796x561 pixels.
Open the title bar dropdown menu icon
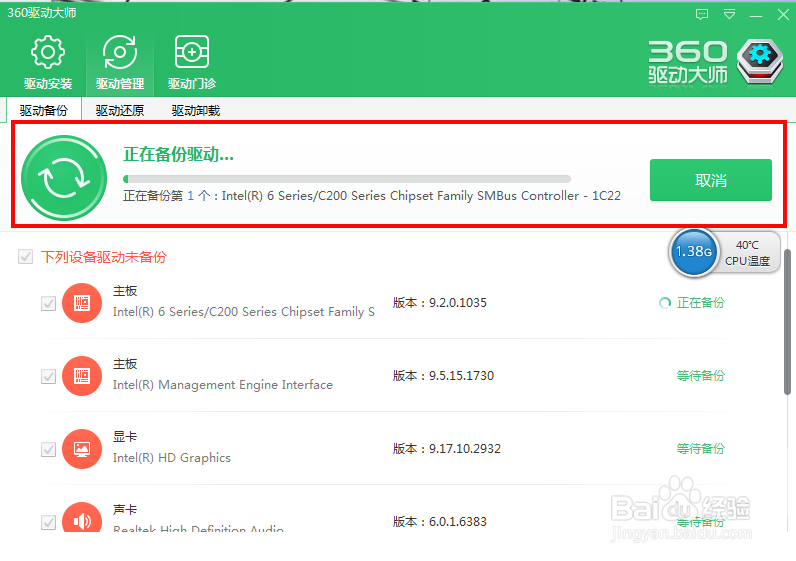pyautogui.click(x=729, y=14)
